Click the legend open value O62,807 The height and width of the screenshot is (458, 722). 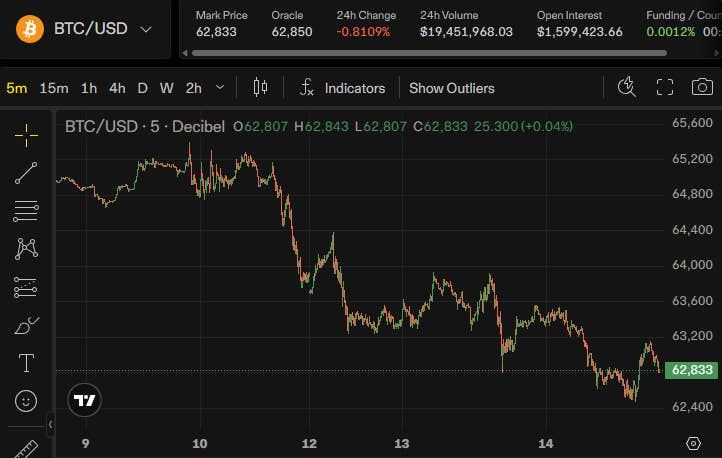pyautogui.click(x=261, y=126)
